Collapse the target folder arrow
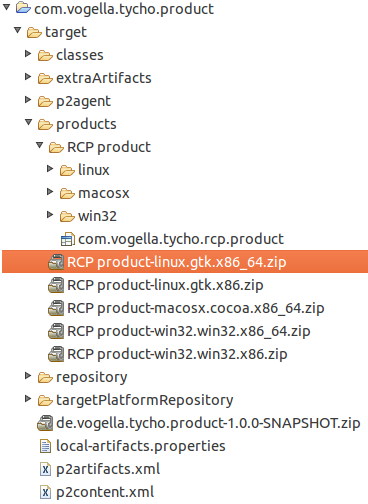 [18, 31]
